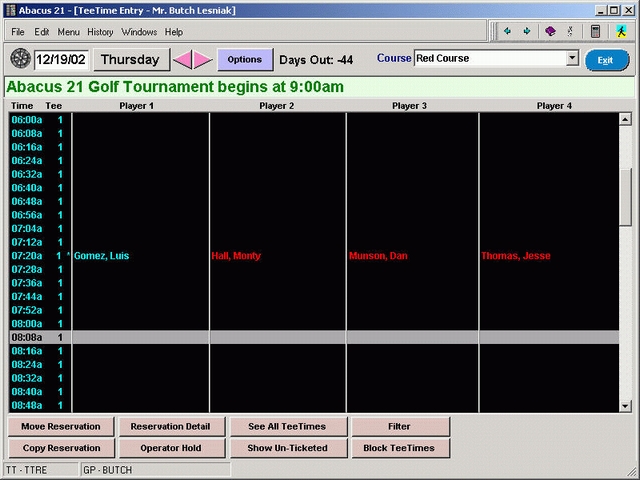Select the 07:04a tee time
This screenshot has height=480, width=640.
[x=27, y=229]
